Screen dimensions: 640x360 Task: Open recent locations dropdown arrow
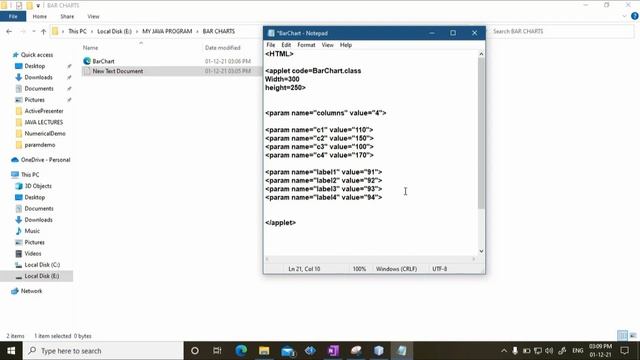pyautogui.click(x=33, y=31)
